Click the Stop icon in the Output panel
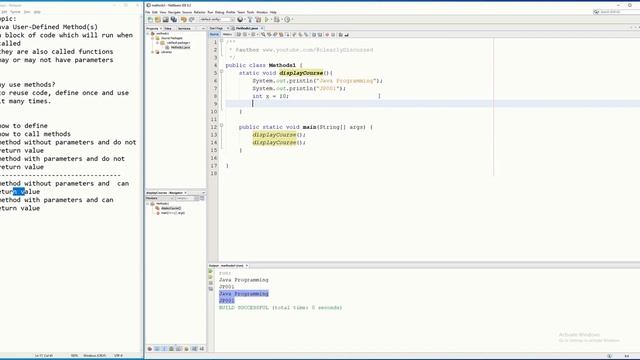This screenshot has height=360, width=640. [x=211, y=283]
